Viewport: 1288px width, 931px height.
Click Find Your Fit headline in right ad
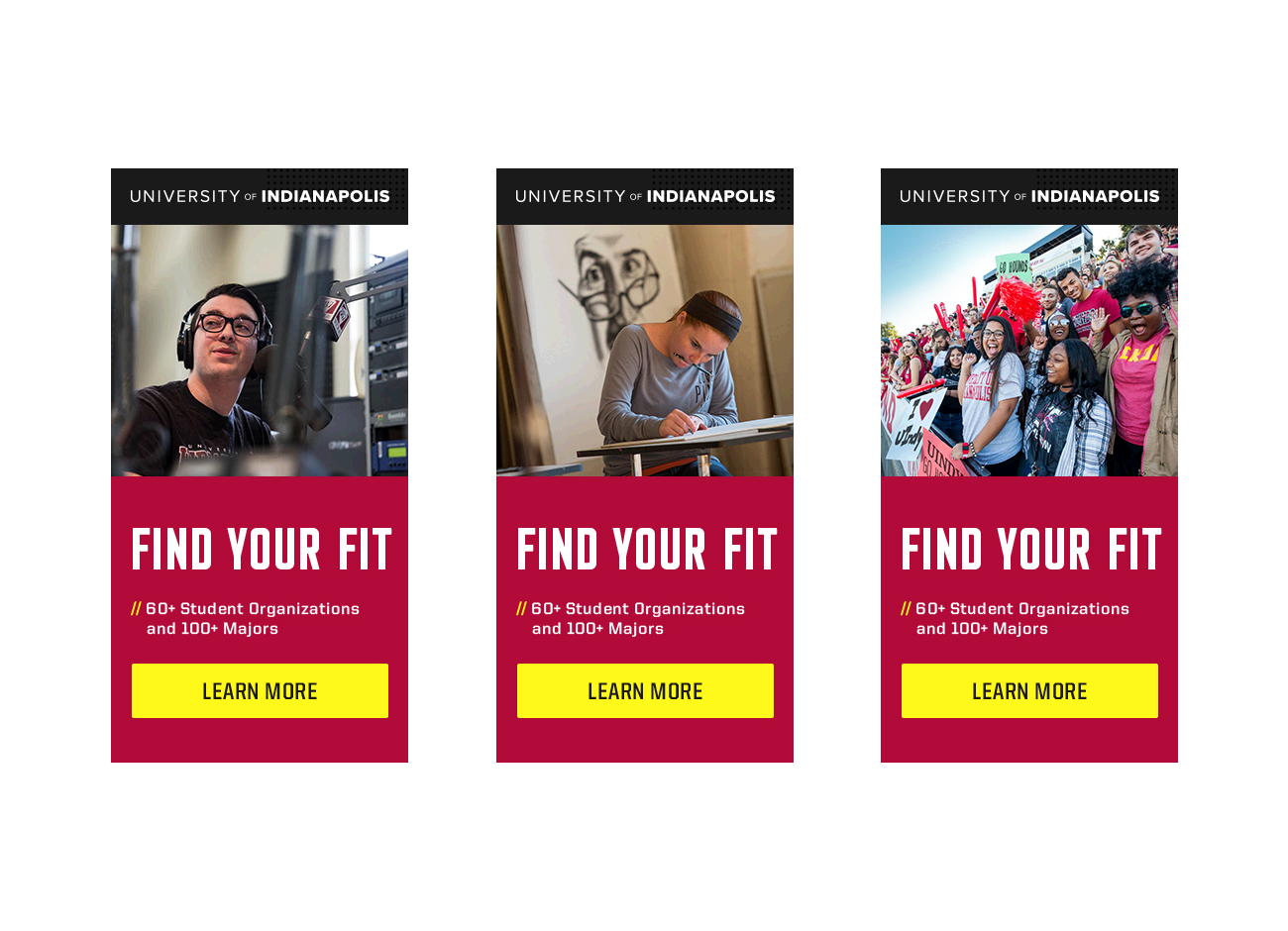point(1031,550)
